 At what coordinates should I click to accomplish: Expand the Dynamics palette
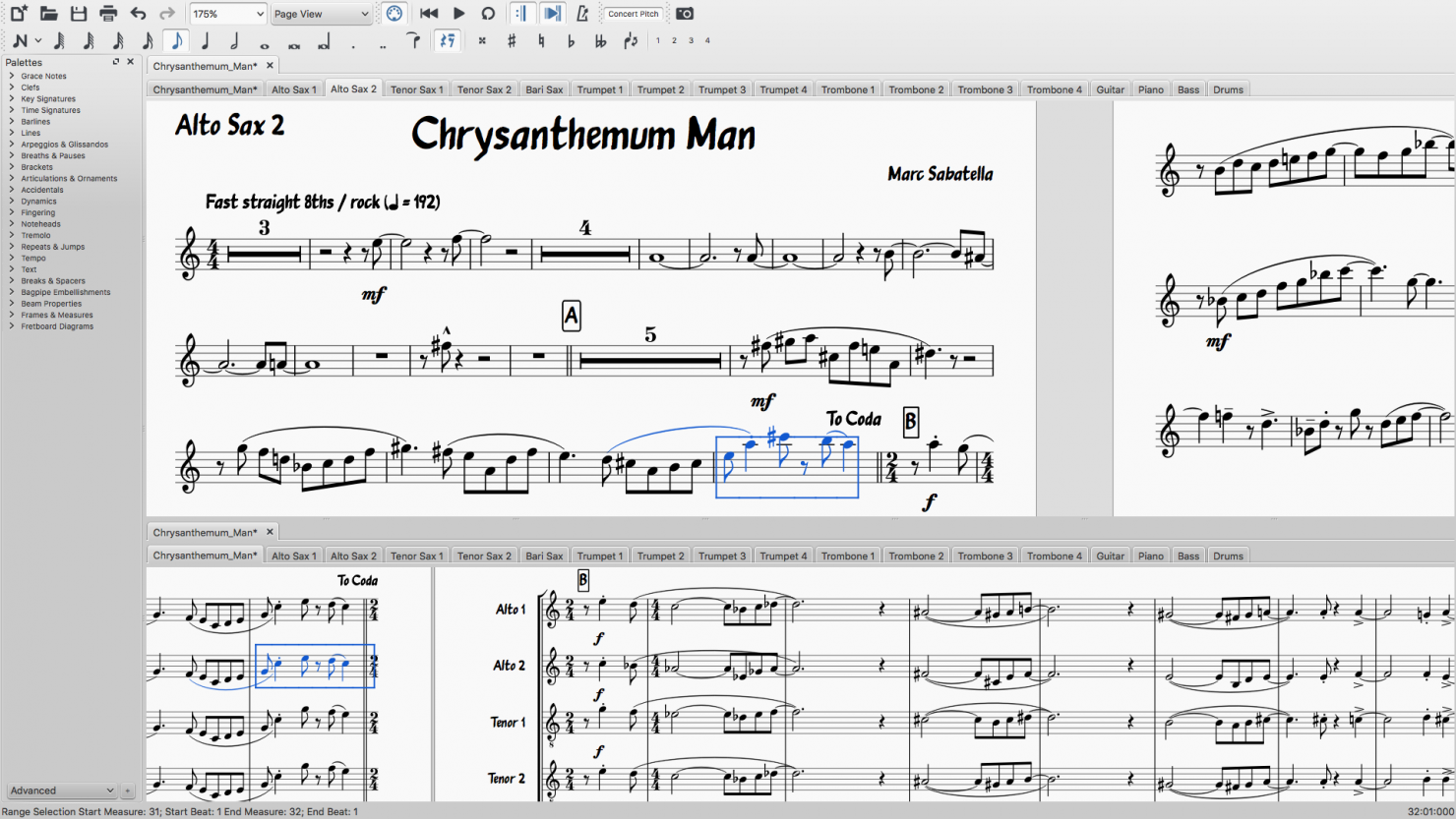coord(37,201)
